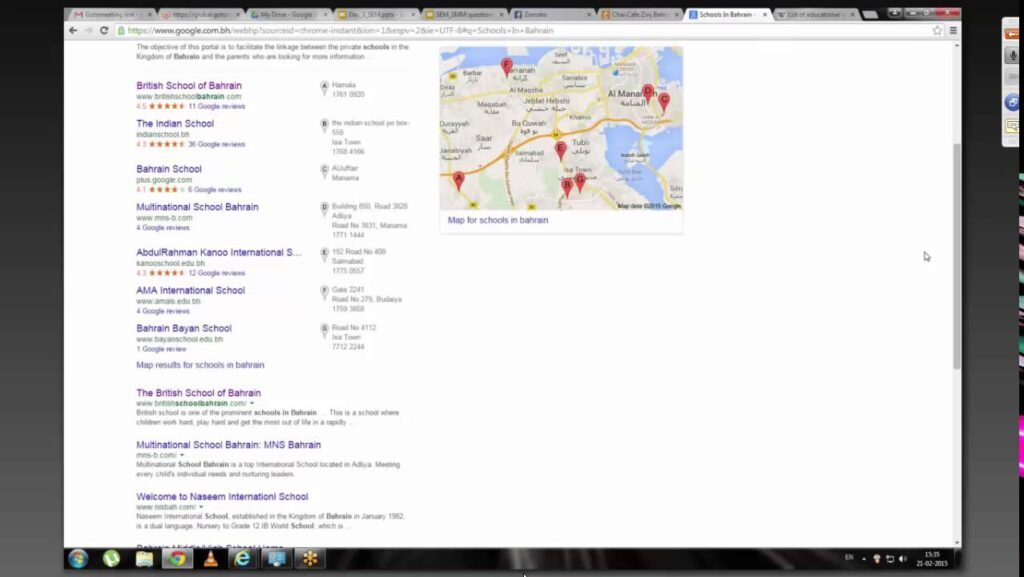Open the clock showing 21-02-2015
This screenshot has width=1024, height=577.
(932, 559)
